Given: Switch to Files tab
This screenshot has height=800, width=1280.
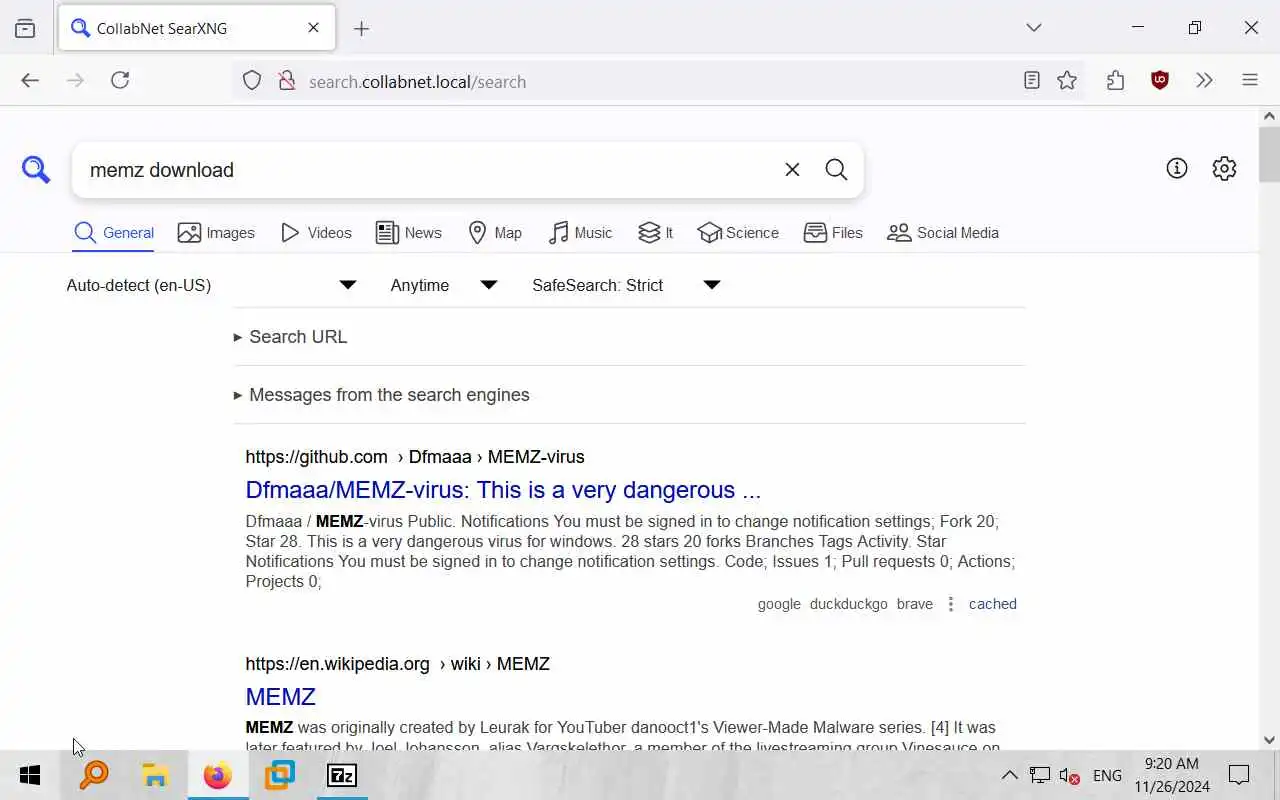Looking at the screenshot, I should coord(833,233).
